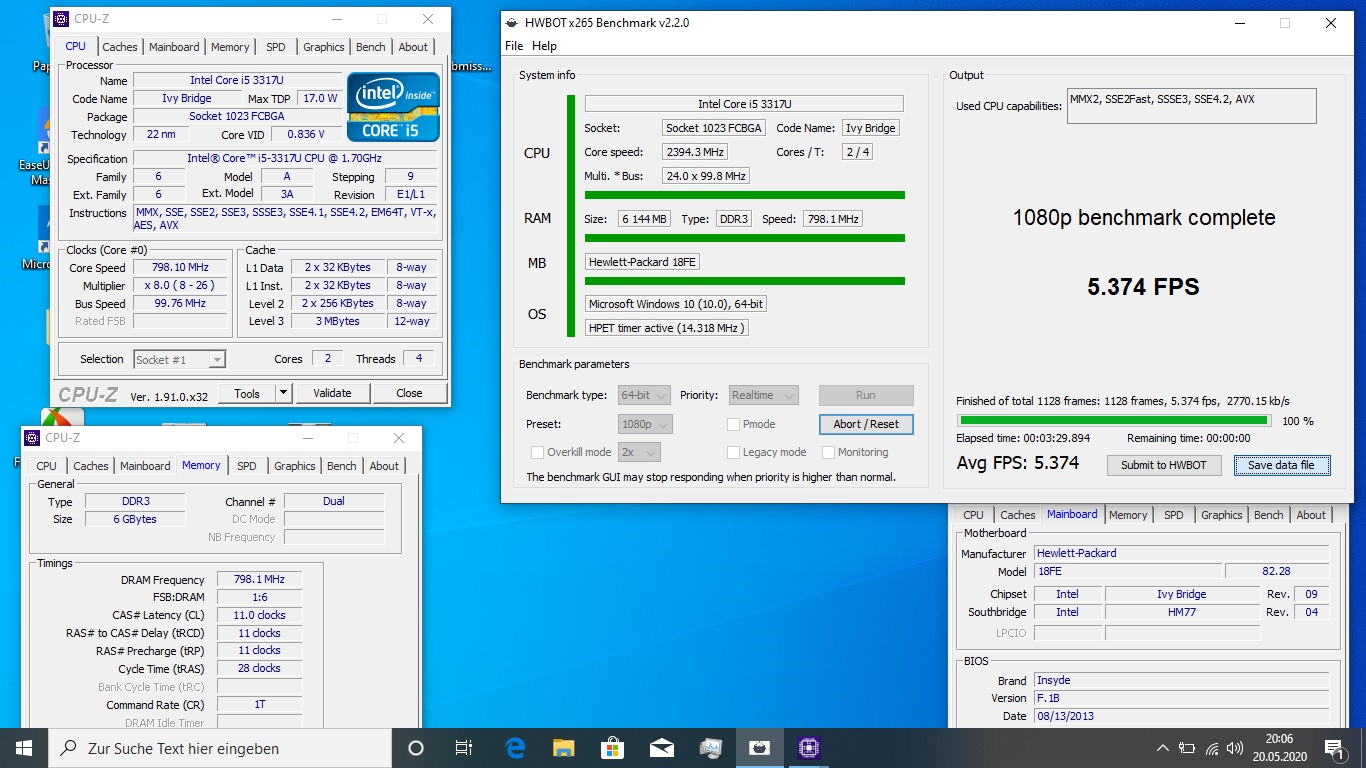1366x768 pixels.
Task: Click the purple CPU-Z taskbar icon
Action: click(x=809, y=747)
